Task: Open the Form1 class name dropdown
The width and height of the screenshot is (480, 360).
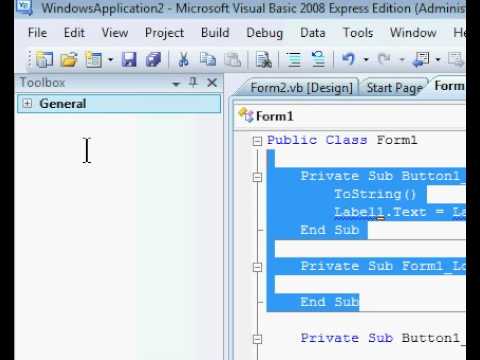Action: pos(349,116)
